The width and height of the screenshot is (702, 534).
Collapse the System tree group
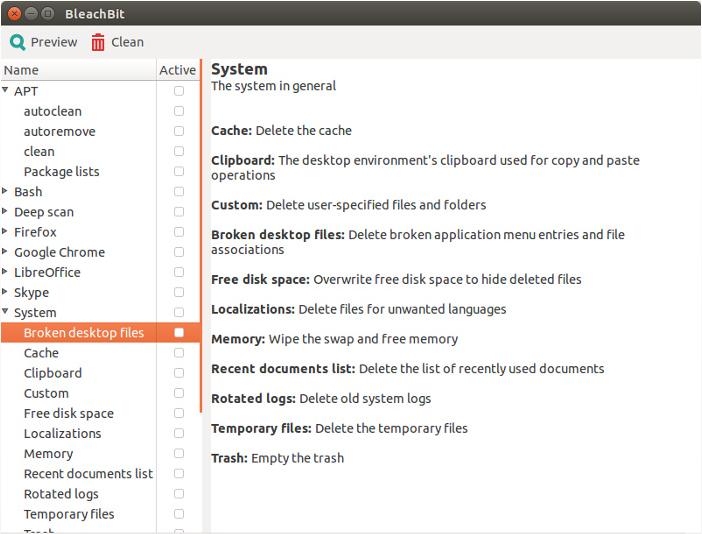tap(5, 311)
